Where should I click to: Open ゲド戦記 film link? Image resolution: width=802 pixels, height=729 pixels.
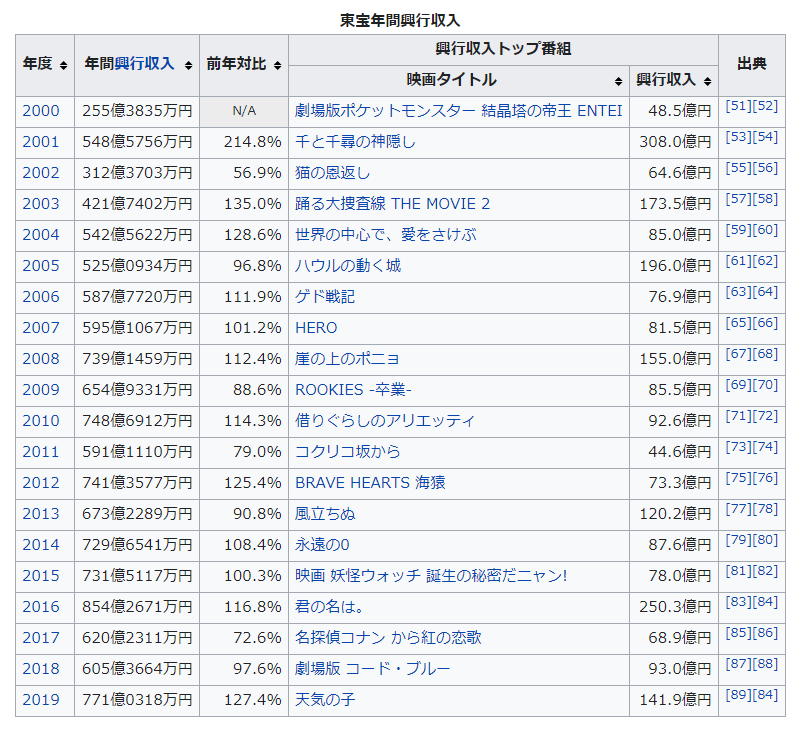(x=325, y=297)
